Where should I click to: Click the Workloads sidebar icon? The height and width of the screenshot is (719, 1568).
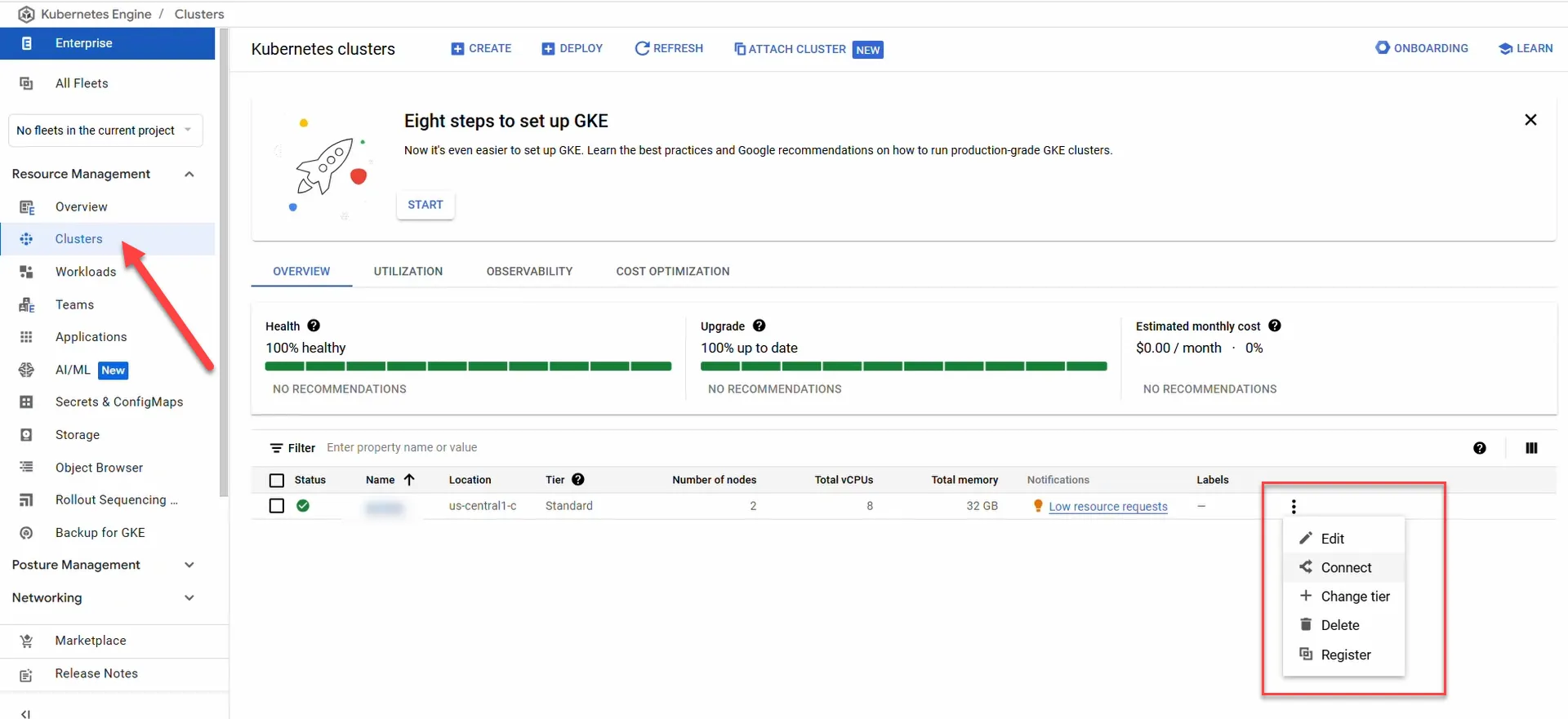coord(26,272)
